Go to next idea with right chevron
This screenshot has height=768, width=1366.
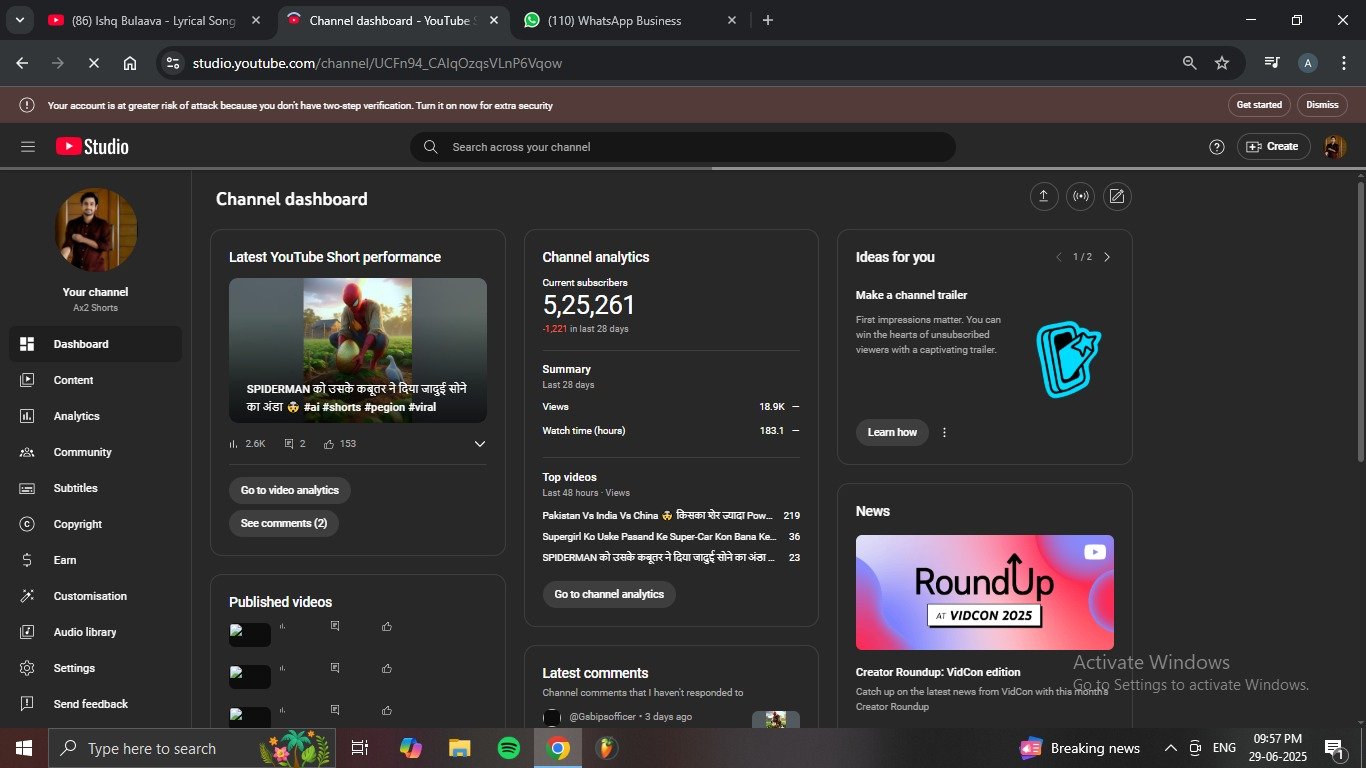pyautogui.click(x=1107, y=257)
